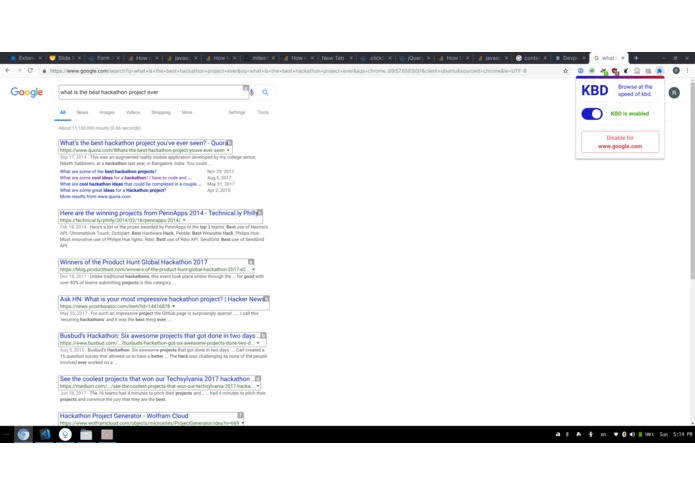
Task: Expand the dropdown arrow beside technical.ly URL
Action: pos(184,220)
